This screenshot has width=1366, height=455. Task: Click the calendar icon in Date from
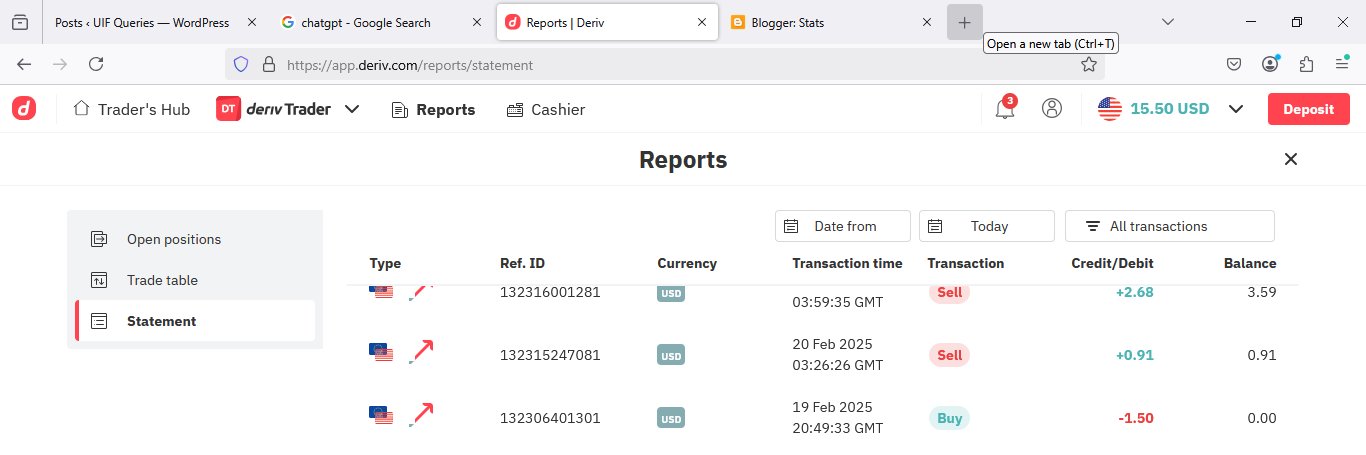pyautogui.click(x=791, y=226)
